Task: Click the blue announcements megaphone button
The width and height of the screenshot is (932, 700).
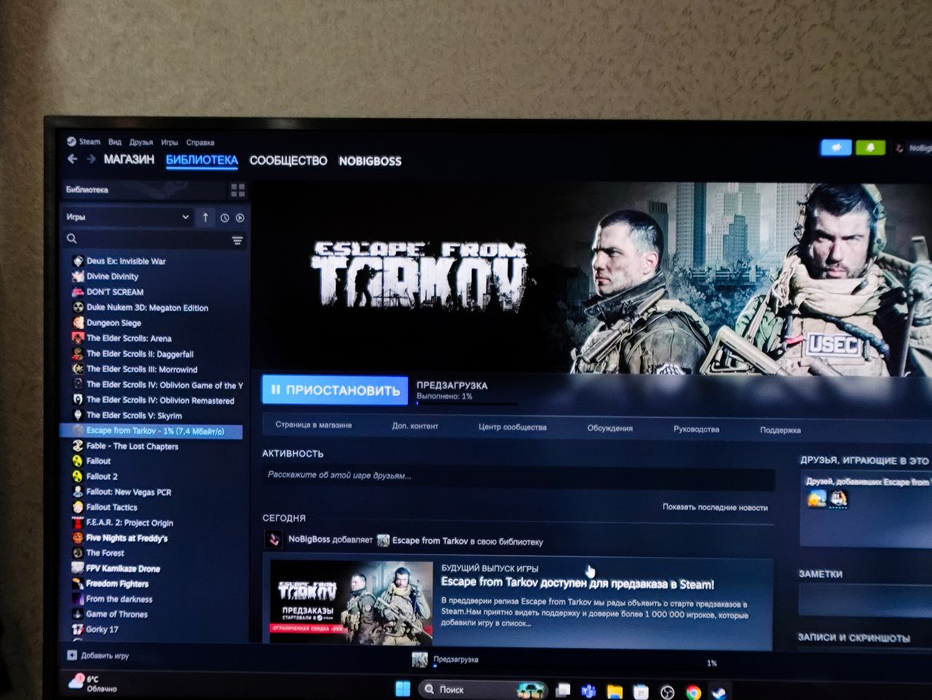Action: [836, 147]
